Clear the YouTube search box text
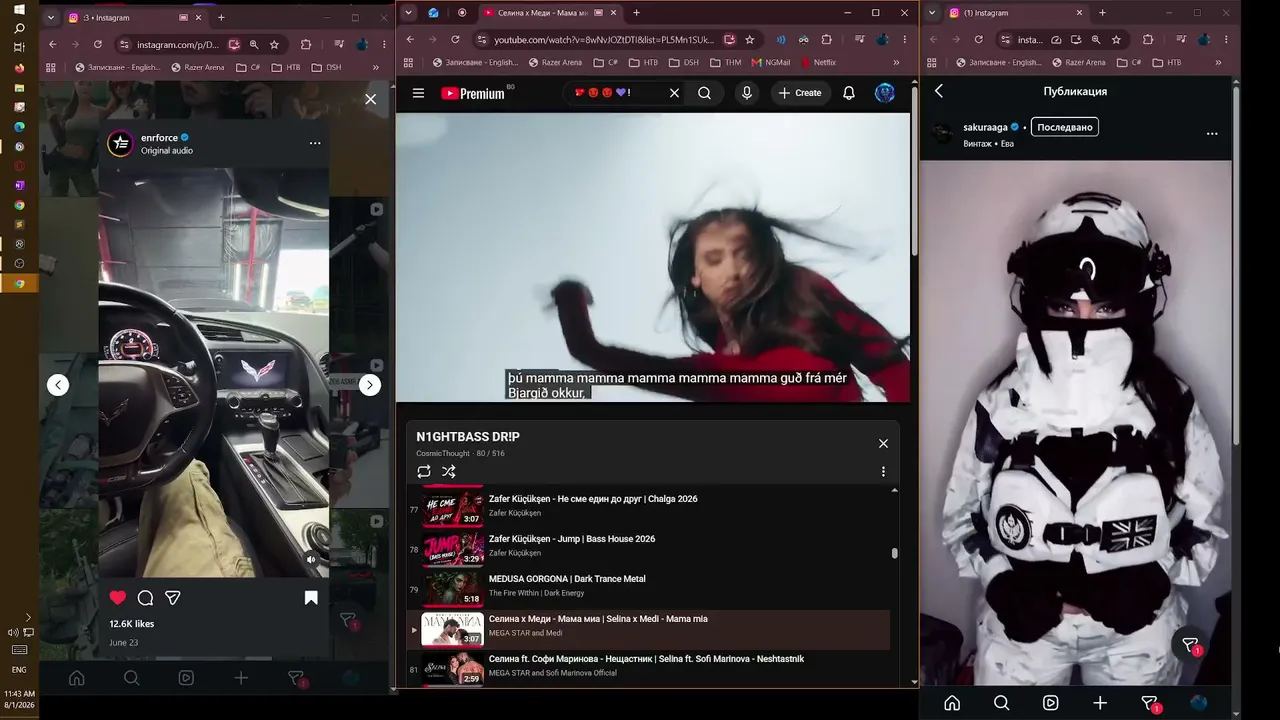This screenshot has width=1280, height=720. (x=674, y=93)
